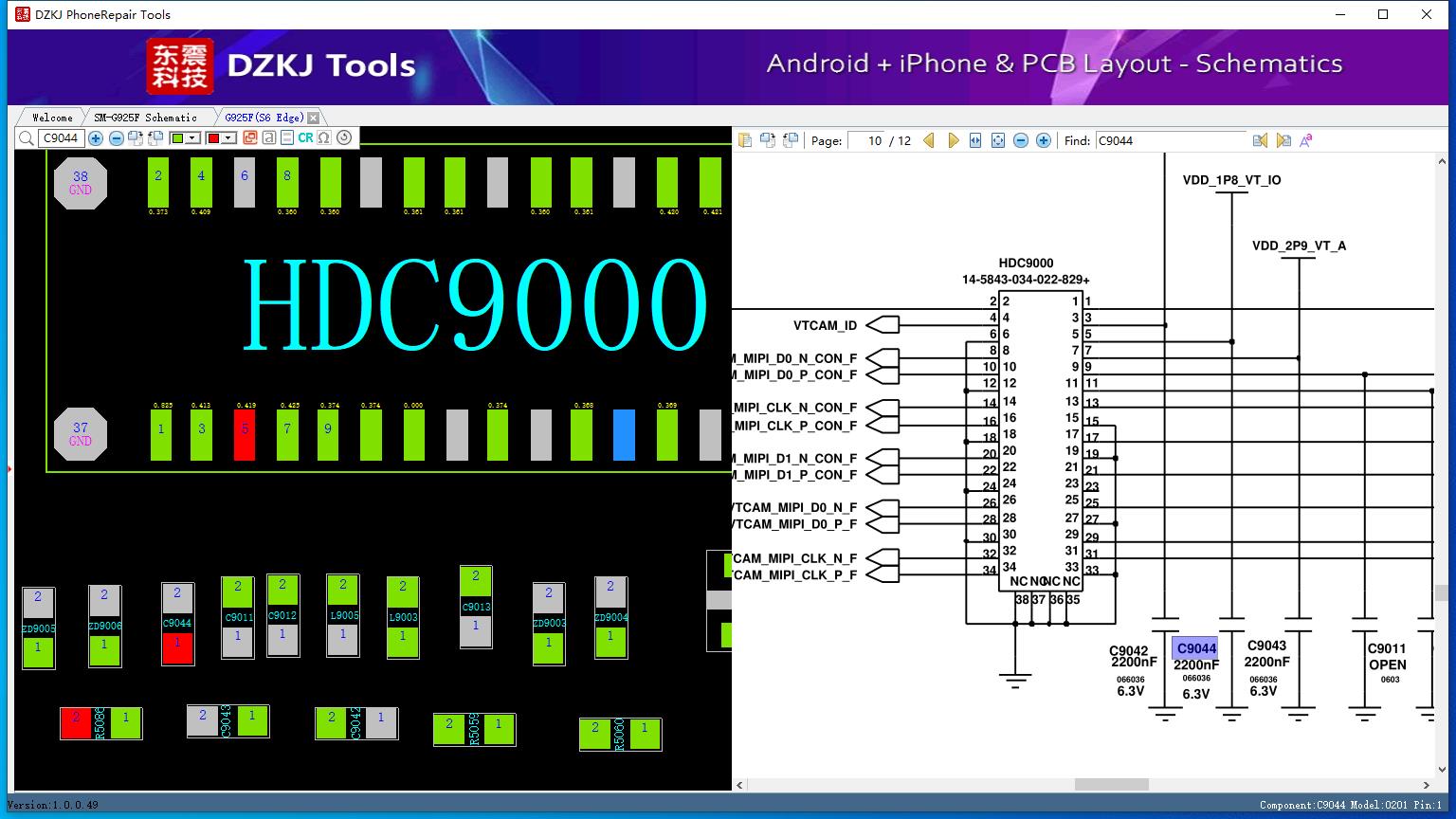Click the reset rotation circular arrow icon

tap(344, 138)
